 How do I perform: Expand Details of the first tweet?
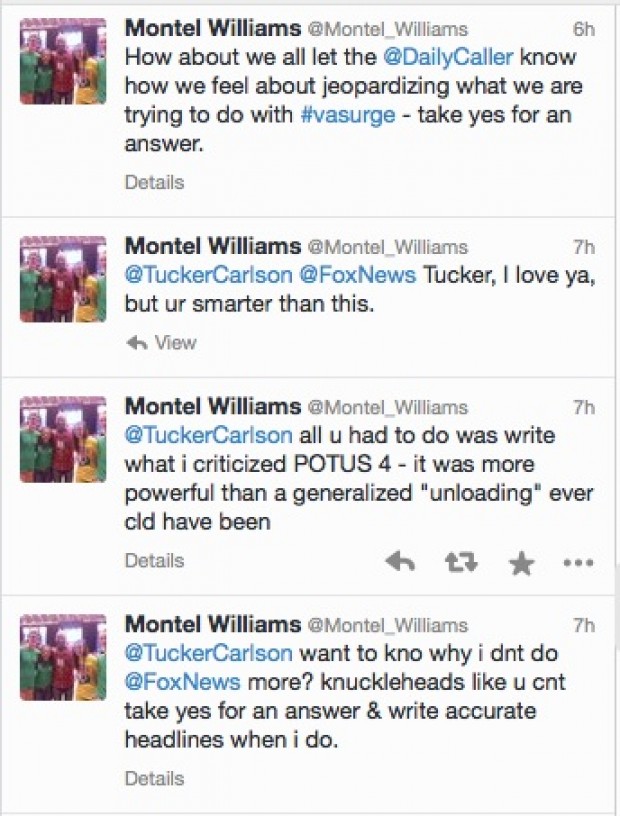coord(154,183)
